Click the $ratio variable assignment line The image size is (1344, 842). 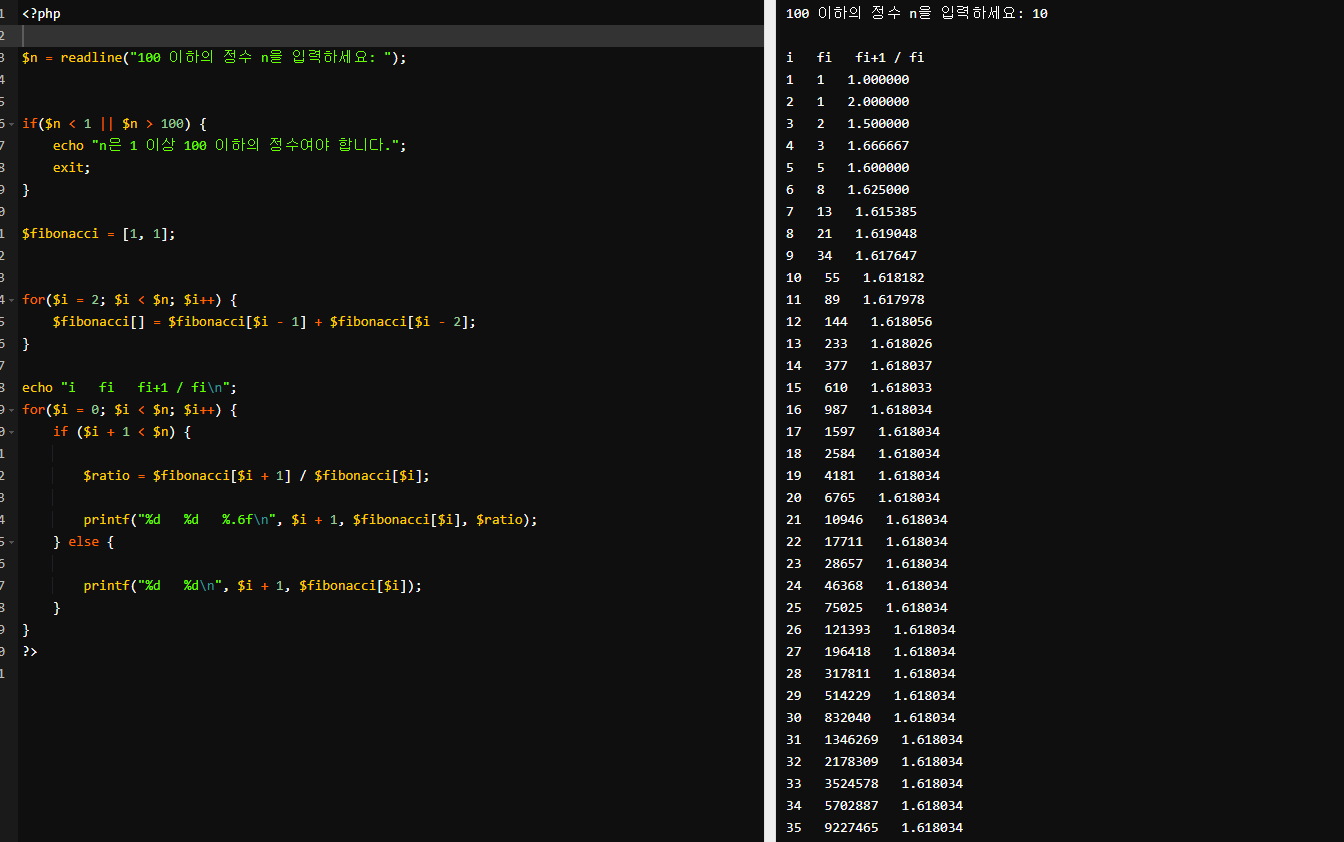pyautogui.click(x=255, y=476)
